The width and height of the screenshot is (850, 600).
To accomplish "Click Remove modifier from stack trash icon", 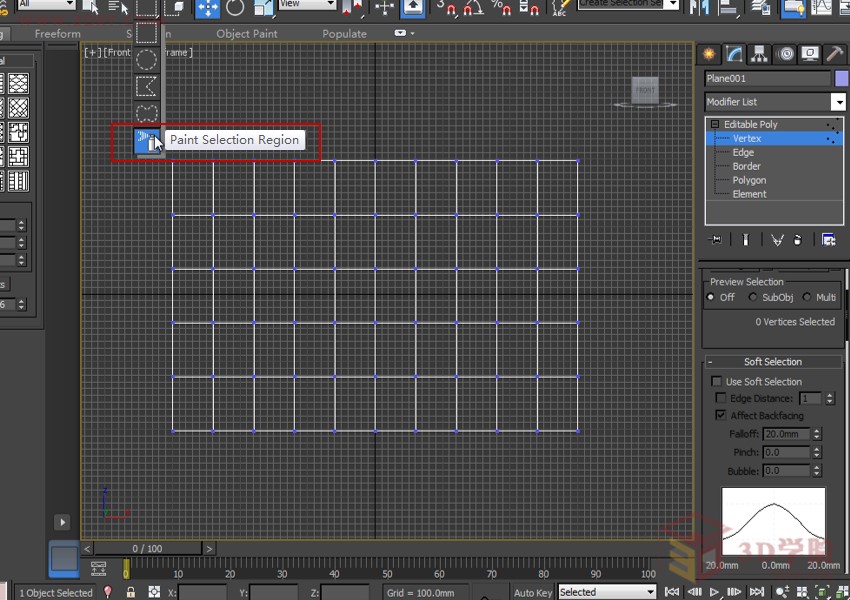I will click(x=797, y=240).
